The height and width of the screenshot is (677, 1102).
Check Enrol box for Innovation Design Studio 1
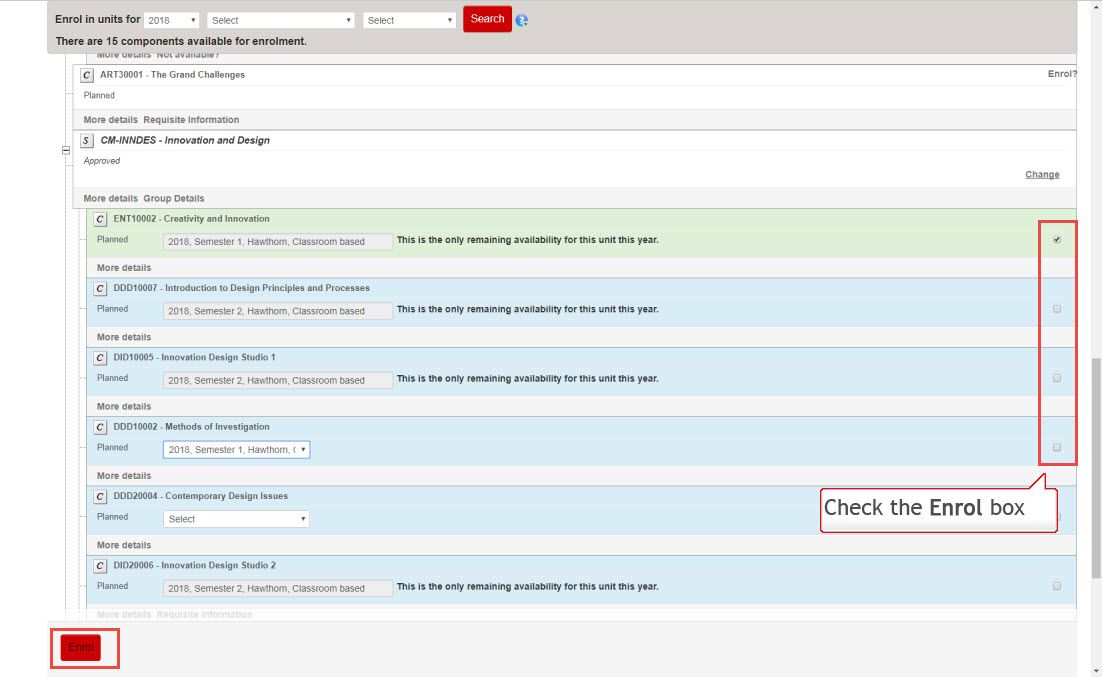(1057, 378)
